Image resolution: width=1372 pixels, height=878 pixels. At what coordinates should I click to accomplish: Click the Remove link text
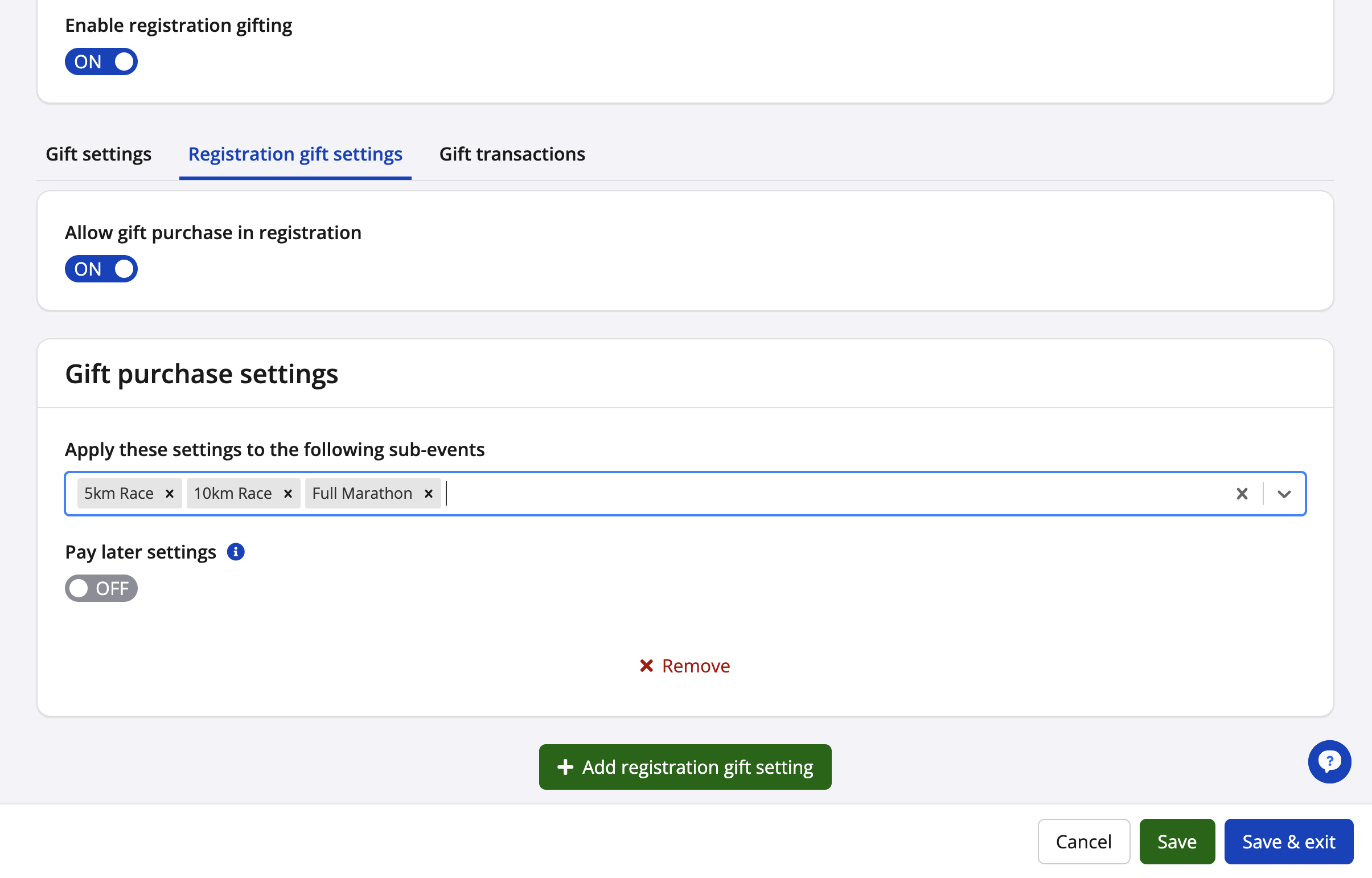click(696, 666)
